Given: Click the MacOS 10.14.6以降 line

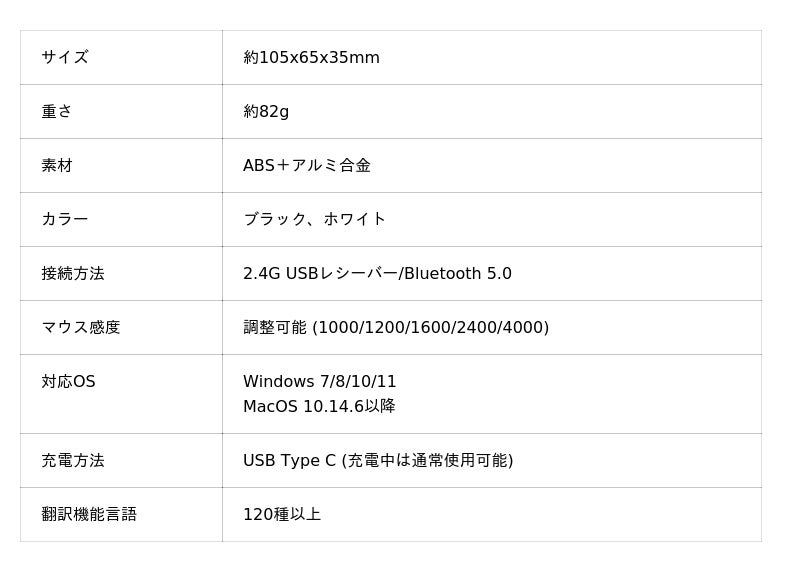Looking at the screenshot, I should pyautogui.click(x=319, y=406).
